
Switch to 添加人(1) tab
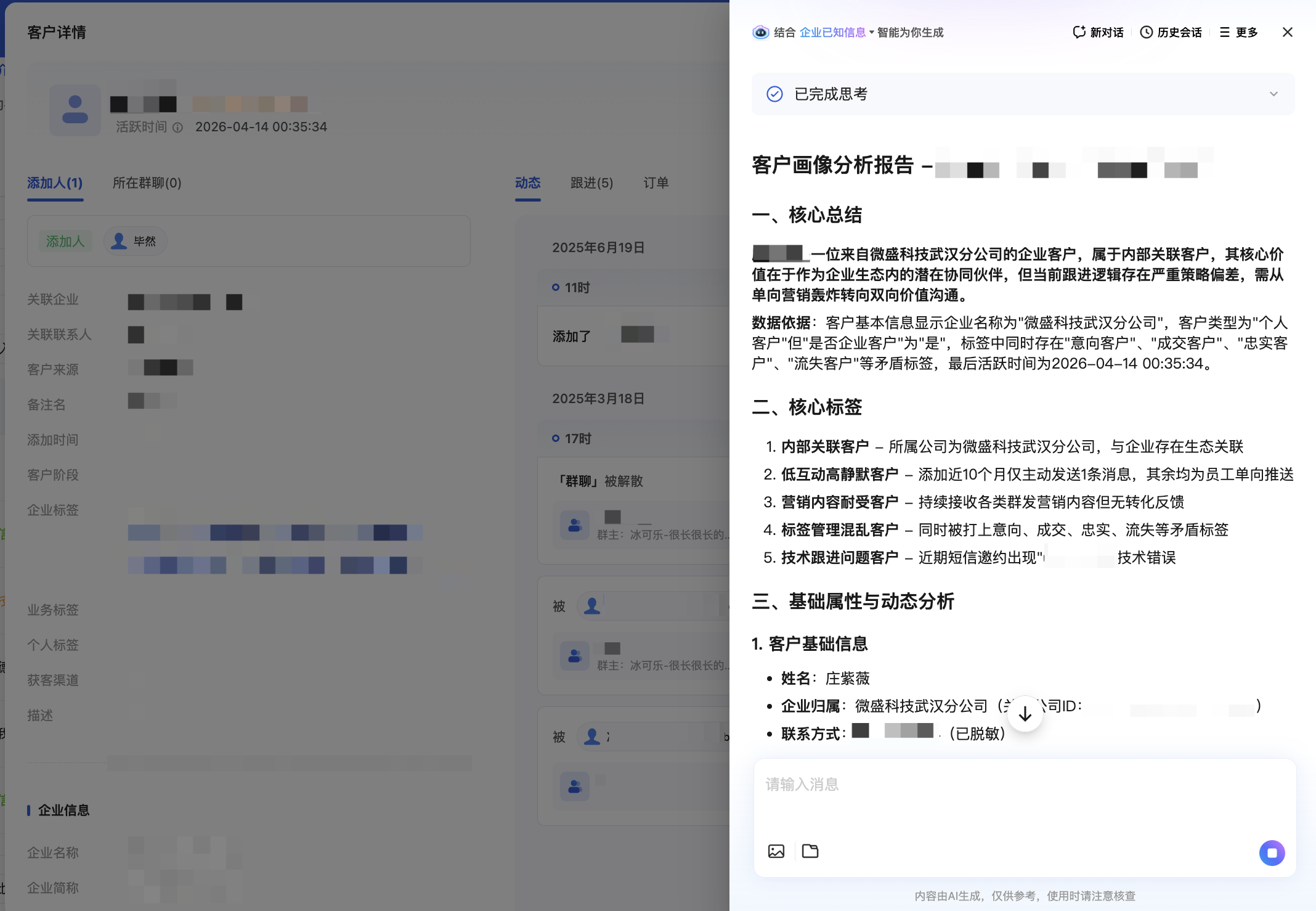click(55, 182)
